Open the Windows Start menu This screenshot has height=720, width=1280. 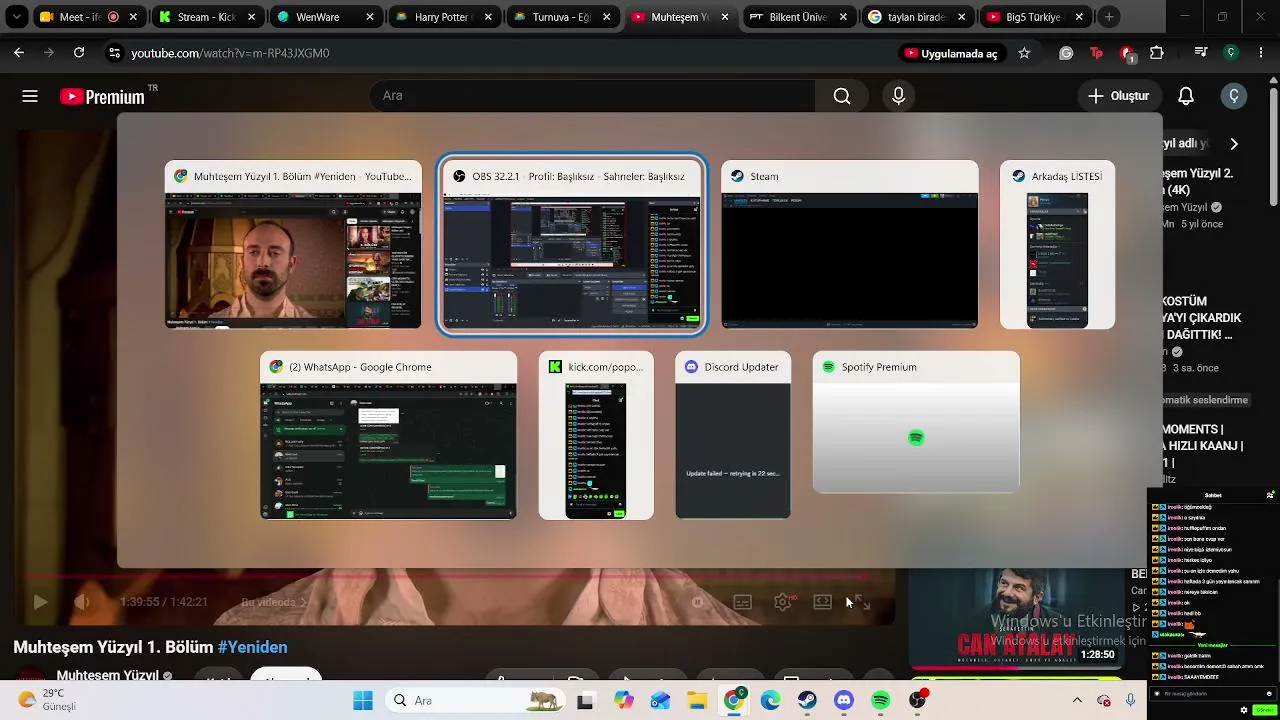click(x=363, y=701)
